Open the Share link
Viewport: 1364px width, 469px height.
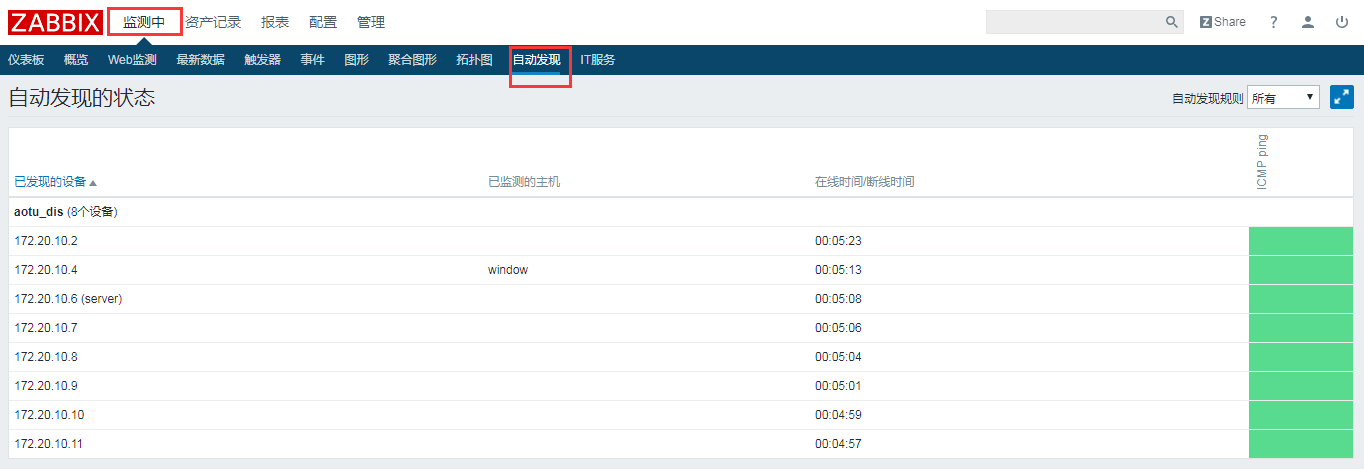point(1223,22)
